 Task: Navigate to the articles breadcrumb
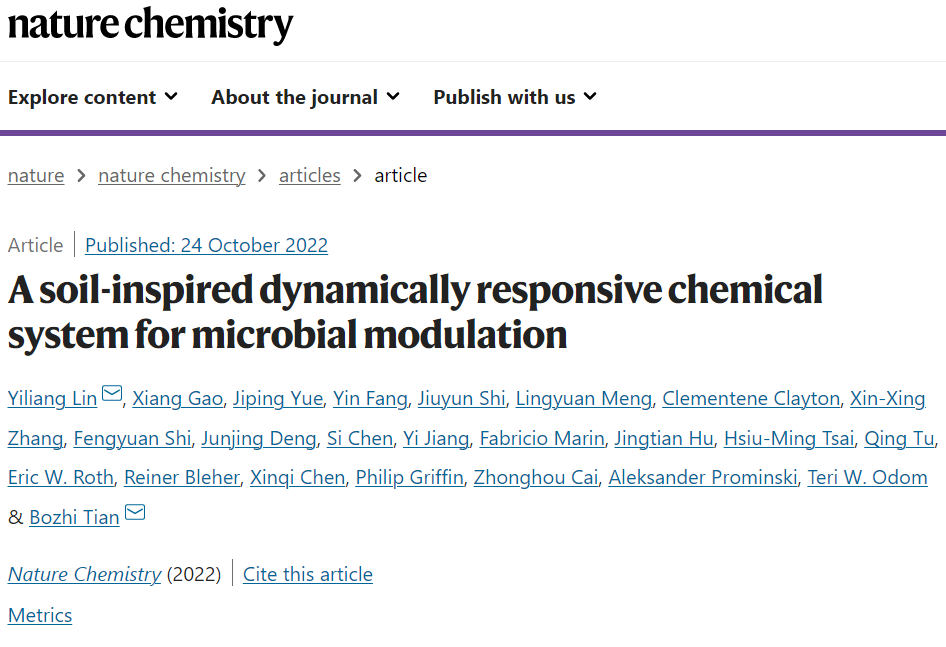pos(309,175)
